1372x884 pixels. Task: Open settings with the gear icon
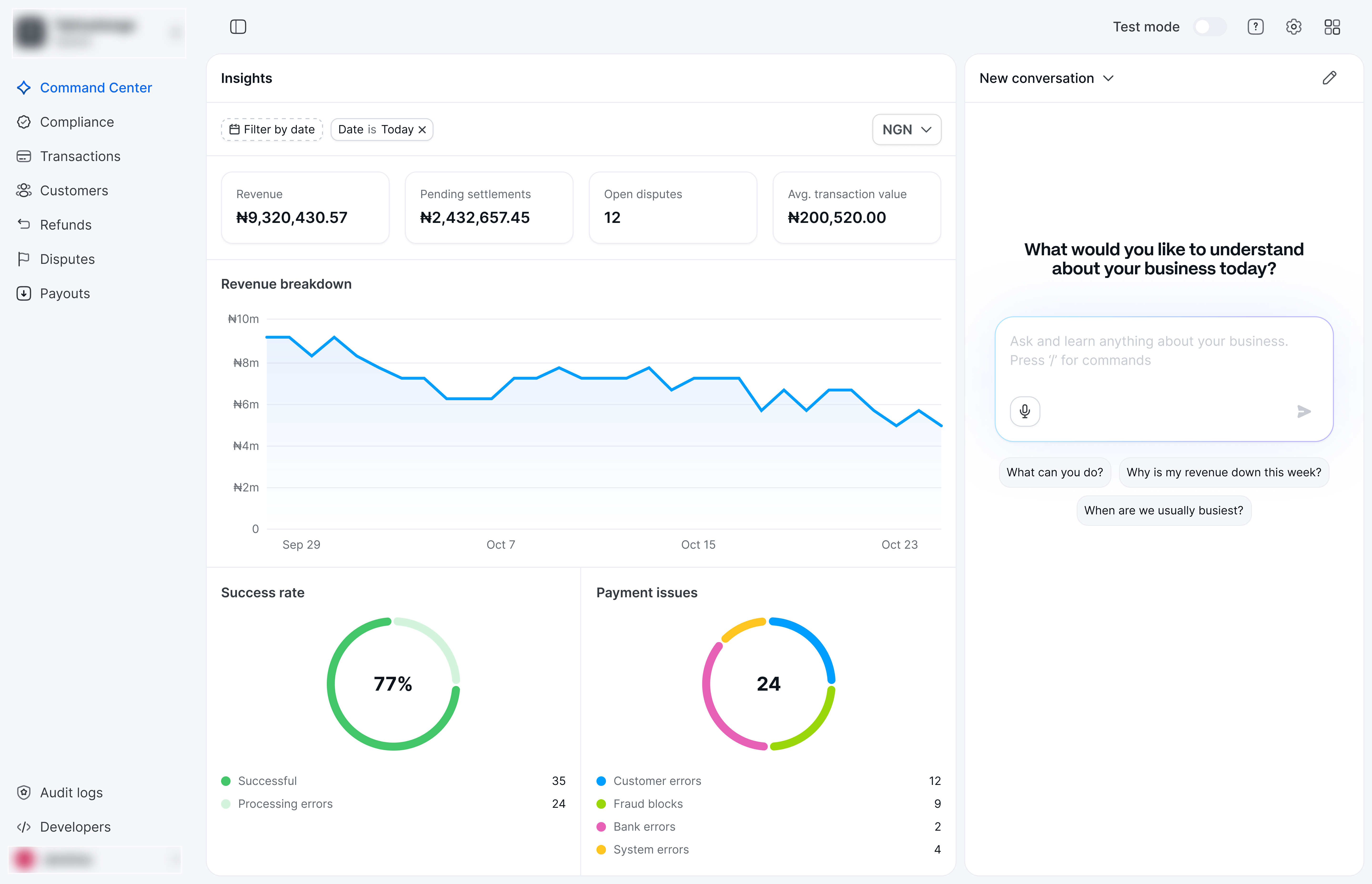(x=1294, y=27)
